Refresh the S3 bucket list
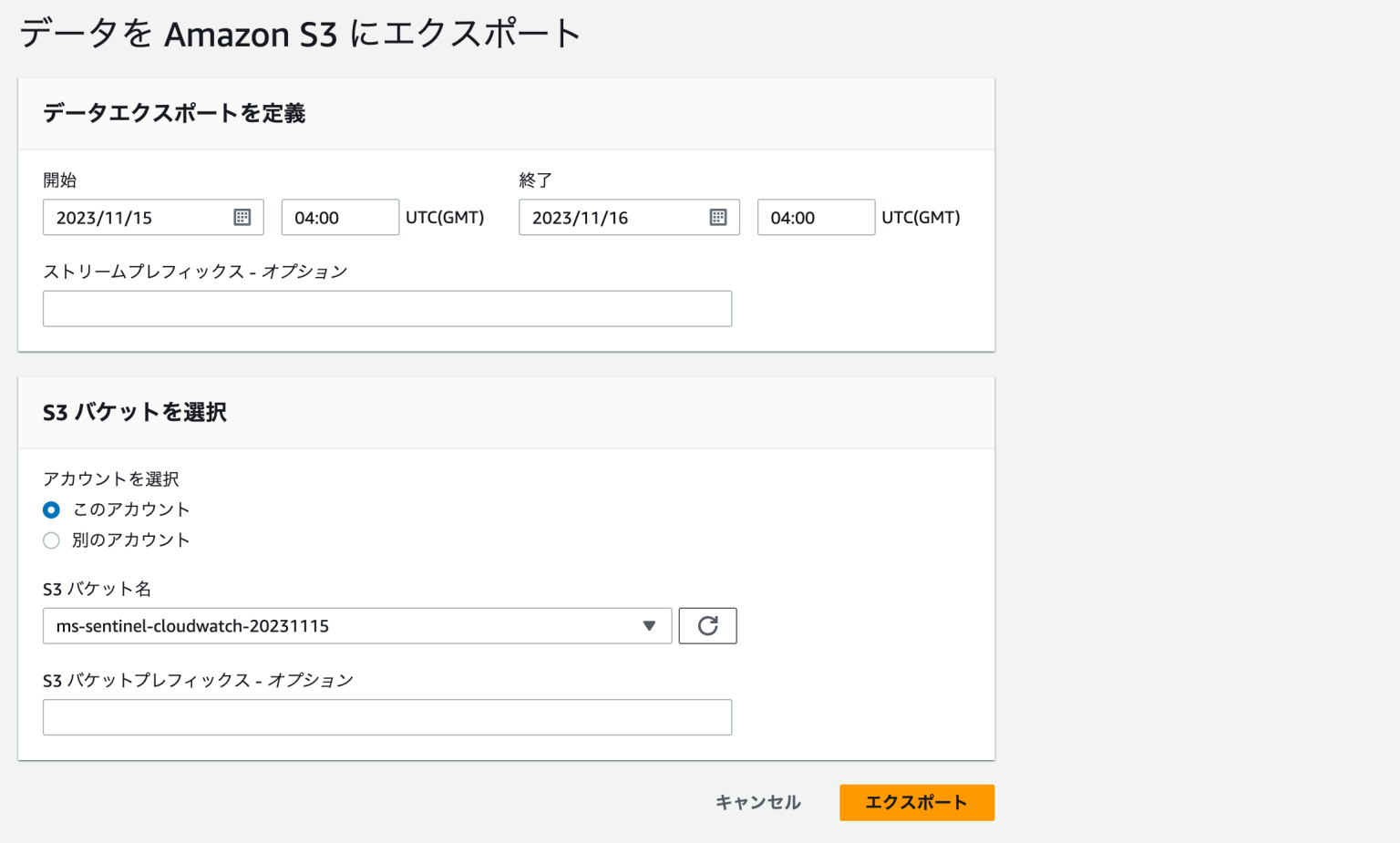This screenshot has height=843, width=1400. [707, 625]
